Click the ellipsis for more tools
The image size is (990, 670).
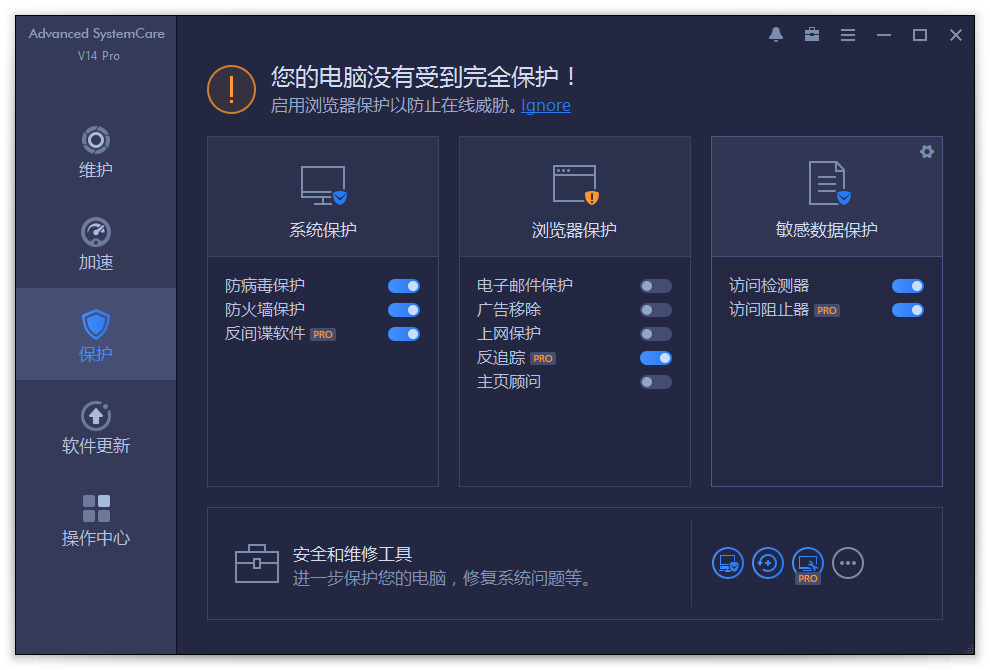click(847, 563)
